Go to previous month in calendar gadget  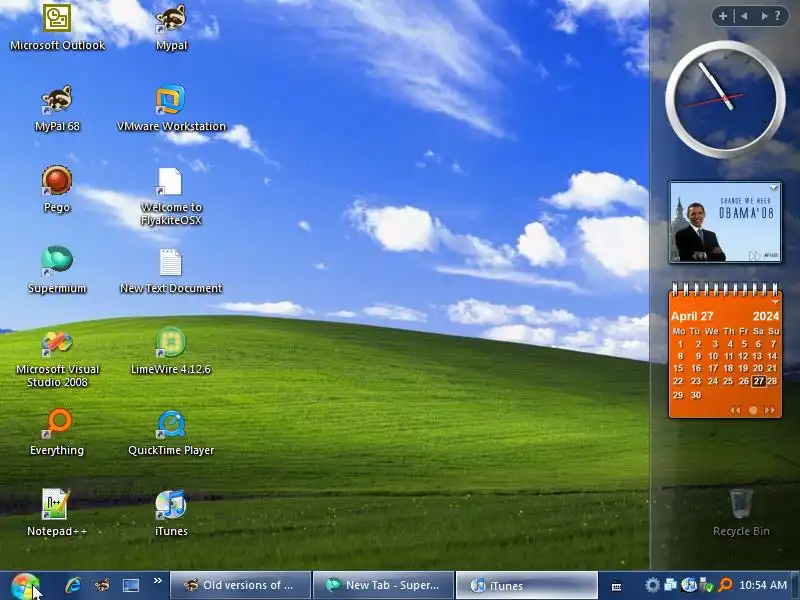pos(735,410)
